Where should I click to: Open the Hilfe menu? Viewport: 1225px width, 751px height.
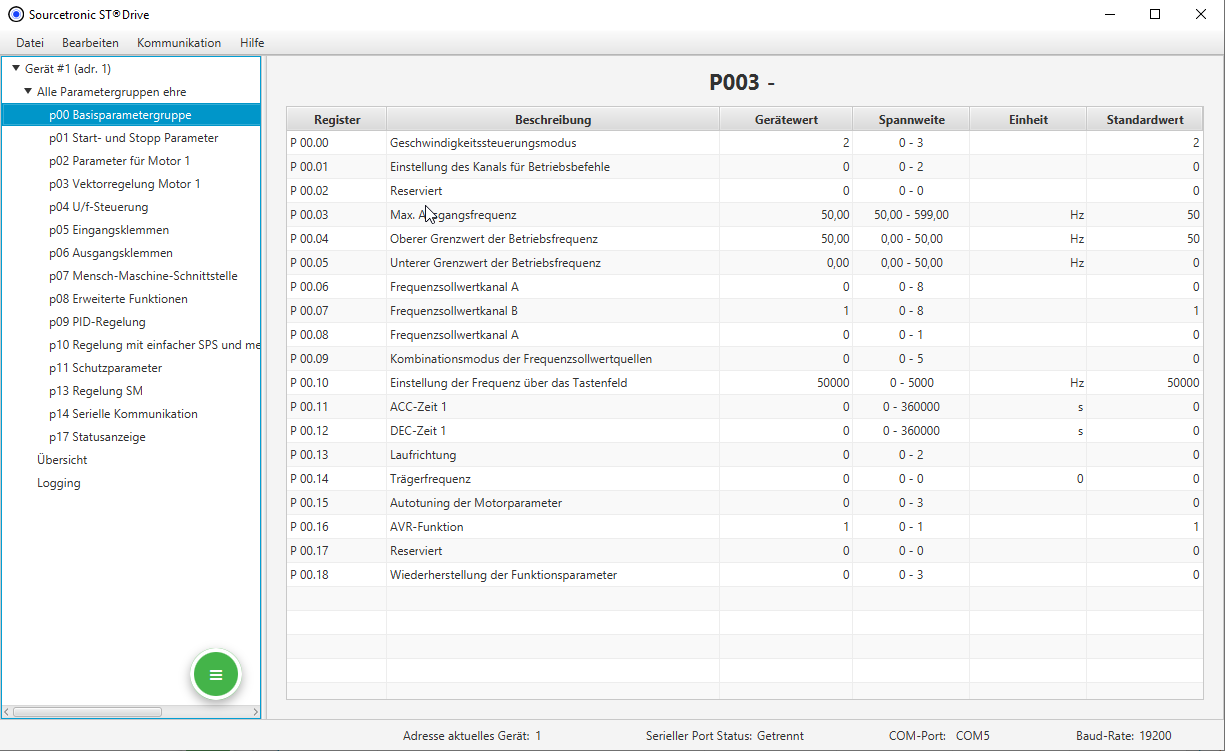[x=252, y=43]
